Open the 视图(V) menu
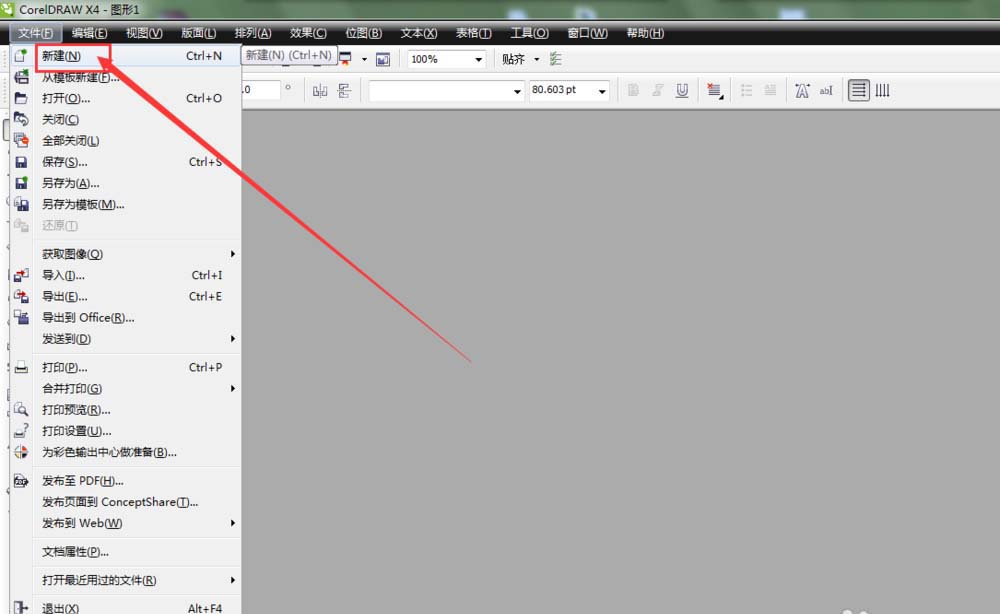This screenshot has height=614, width=1000. tap(144, 33)
